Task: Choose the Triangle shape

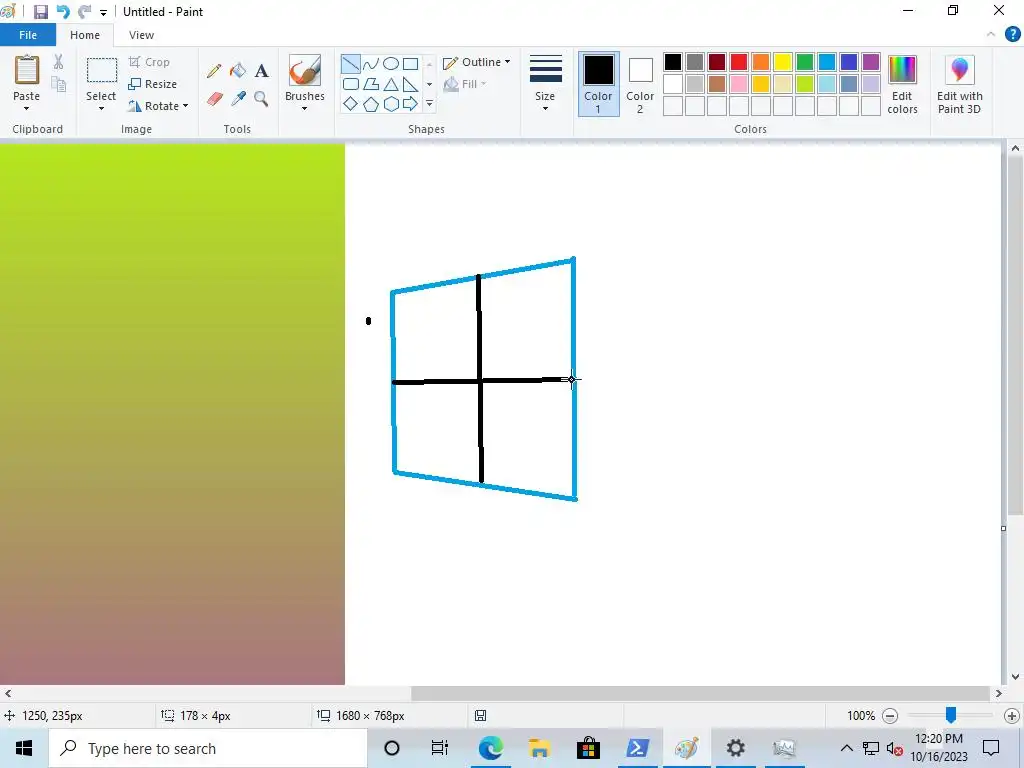Action: [391, 84]
